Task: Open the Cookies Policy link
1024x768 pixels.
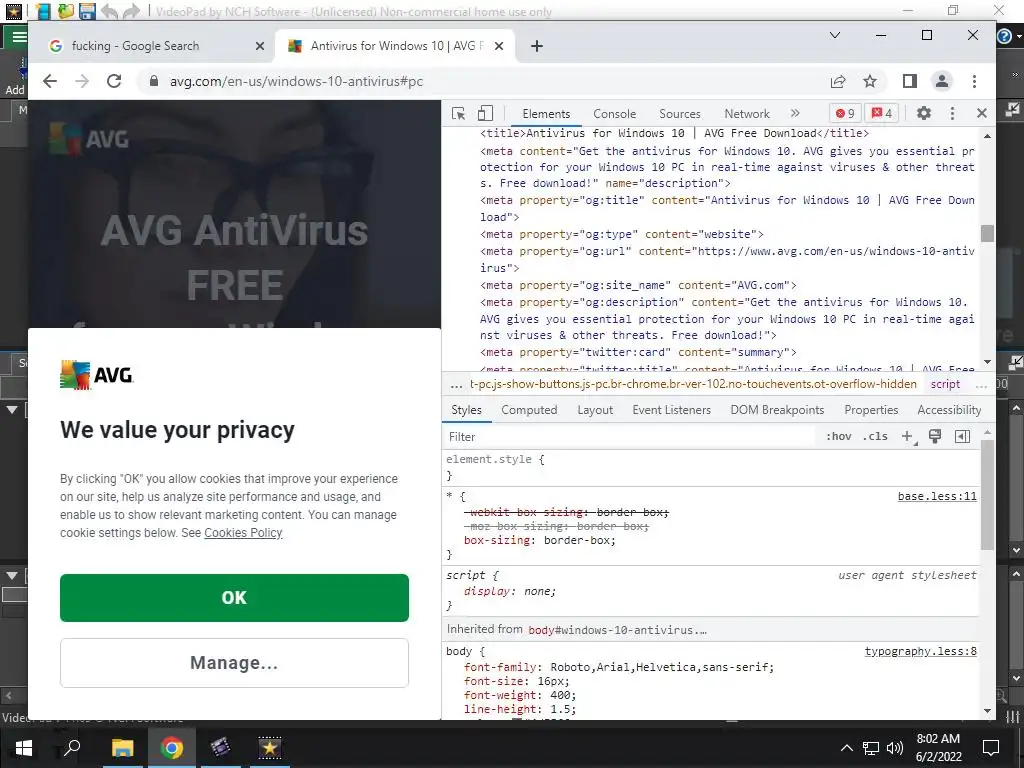Action: (x=243, y=533)
